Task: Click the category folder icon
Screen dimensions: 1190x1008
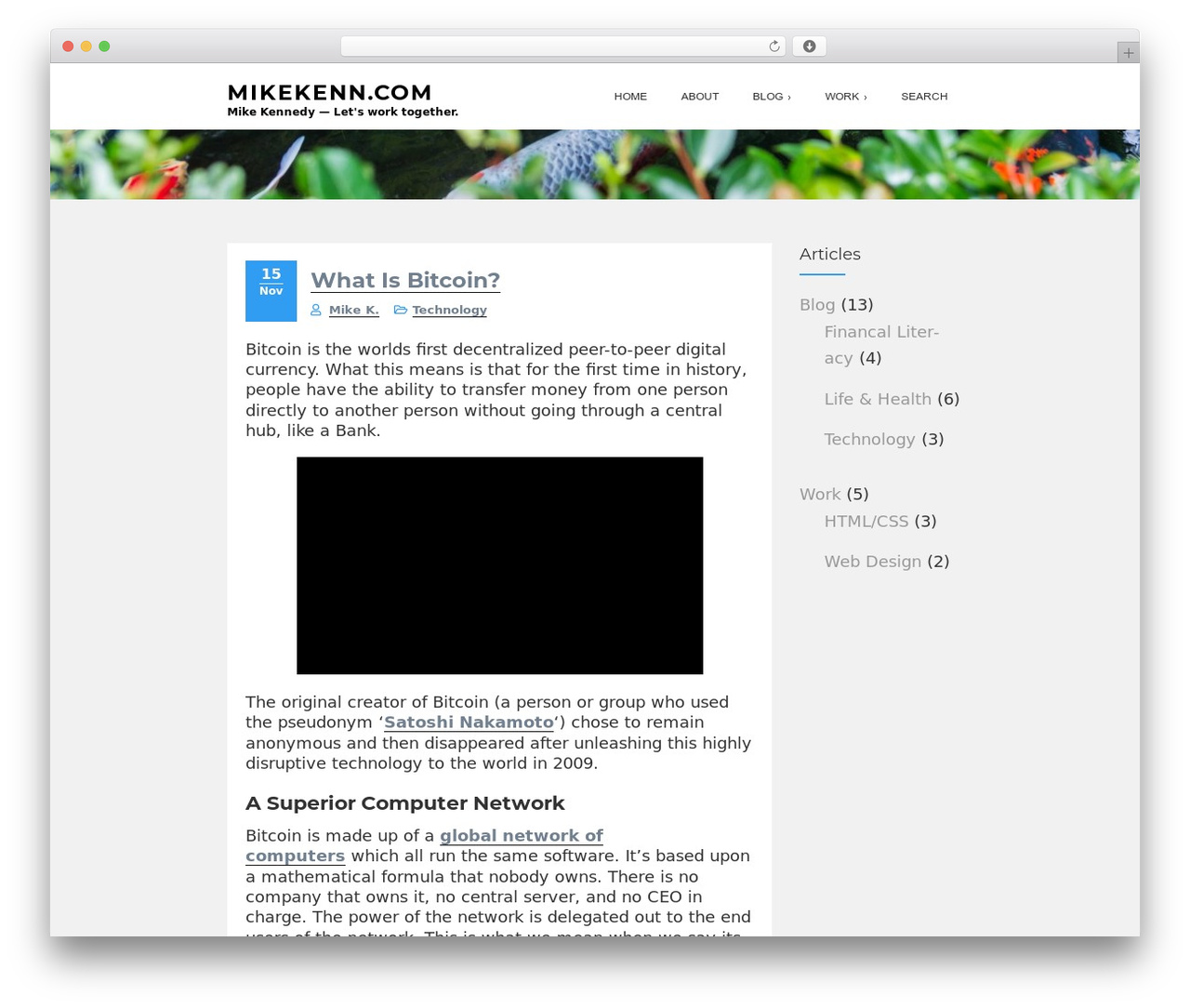Action: 400,310
